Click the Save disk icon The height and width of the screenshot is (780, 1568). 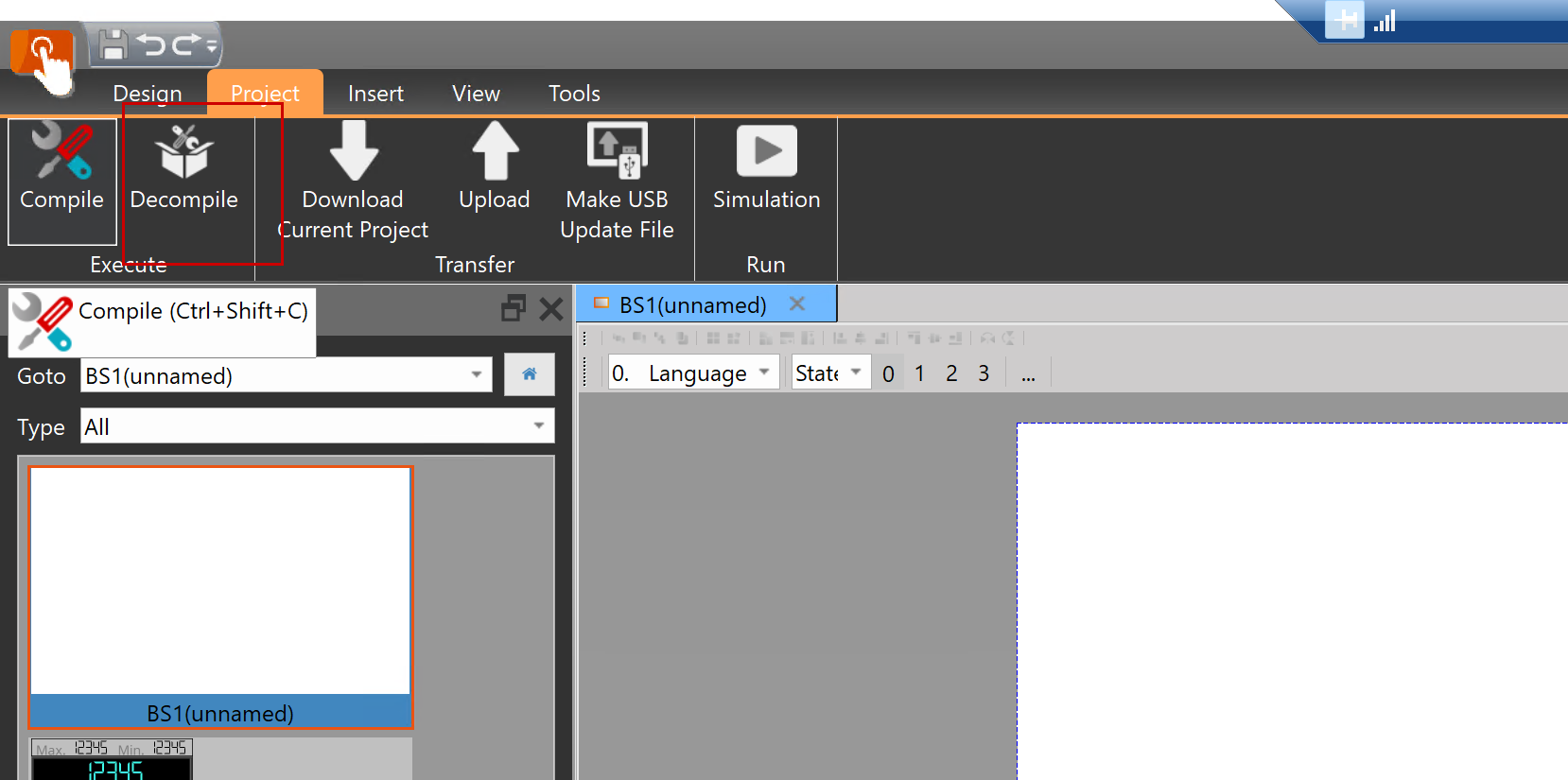[x=113, y=44]
